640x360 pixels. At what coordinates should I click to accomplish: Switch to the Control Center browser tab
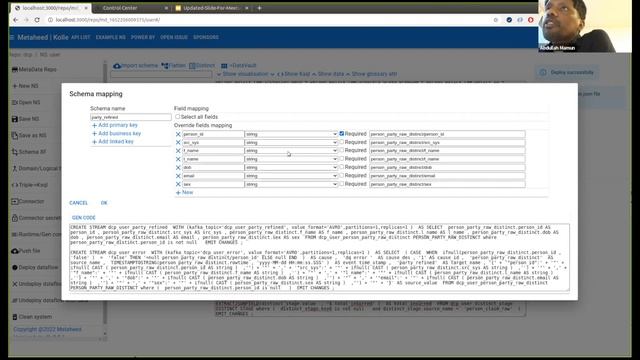point(131,8)
